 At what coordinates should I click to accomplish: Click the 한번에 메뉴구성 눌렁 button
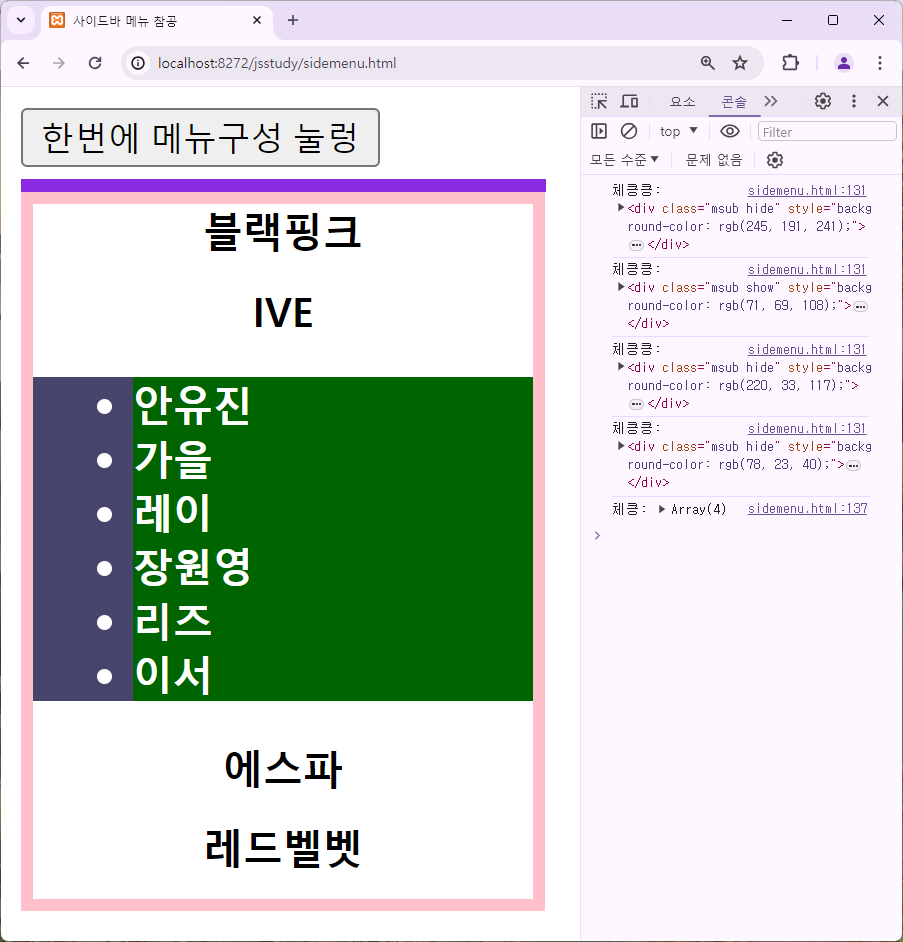(x=200, y=138)
